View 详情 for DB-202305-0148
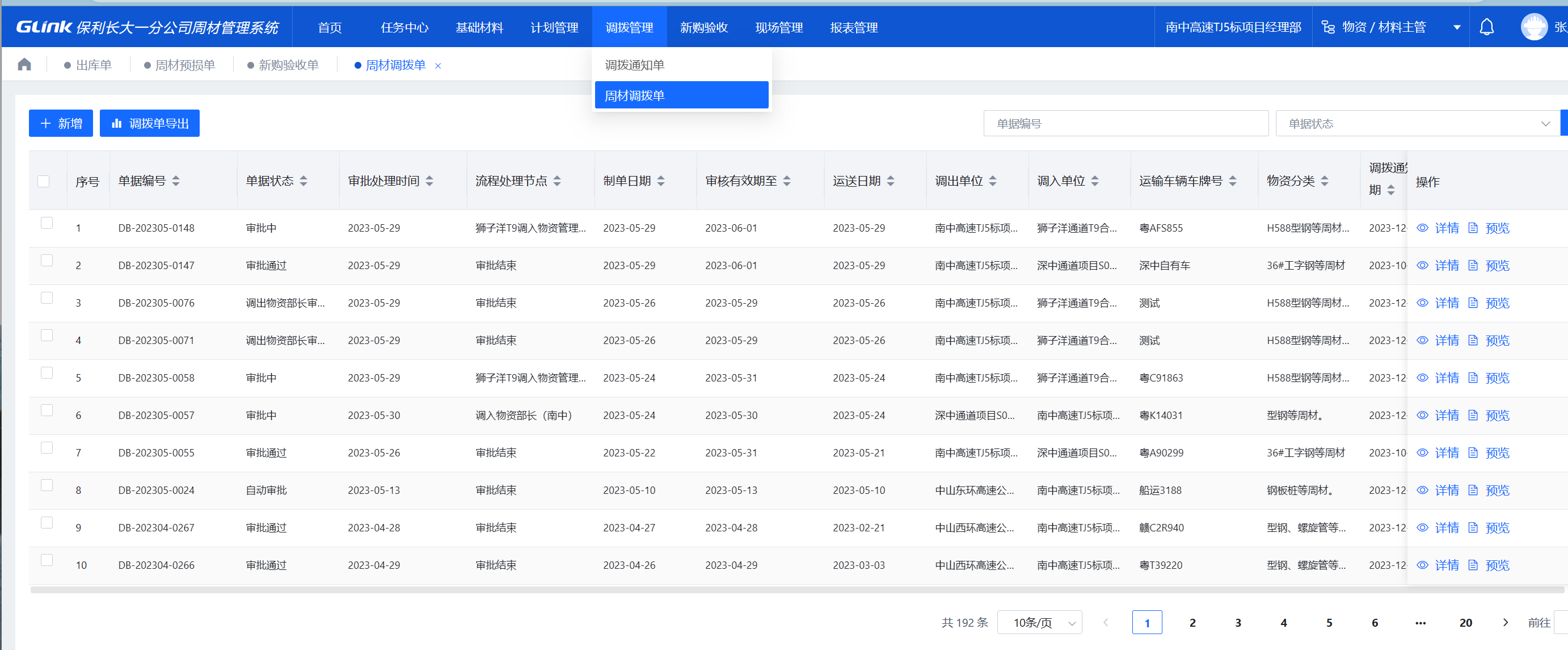 pyautogui.click(x=1438, y=228)
